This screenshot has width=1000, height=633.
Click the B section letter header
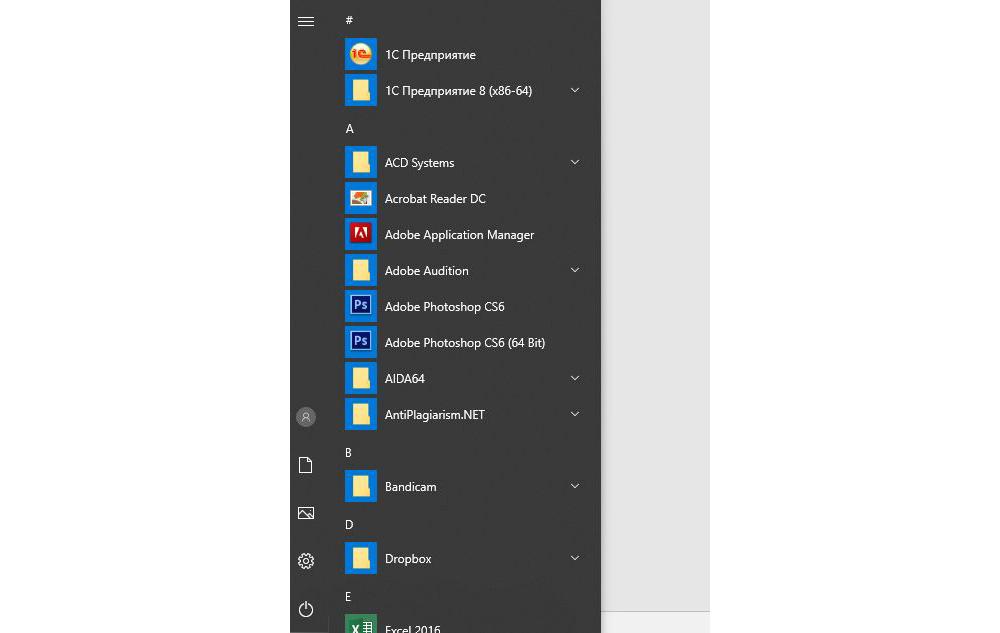348,453
